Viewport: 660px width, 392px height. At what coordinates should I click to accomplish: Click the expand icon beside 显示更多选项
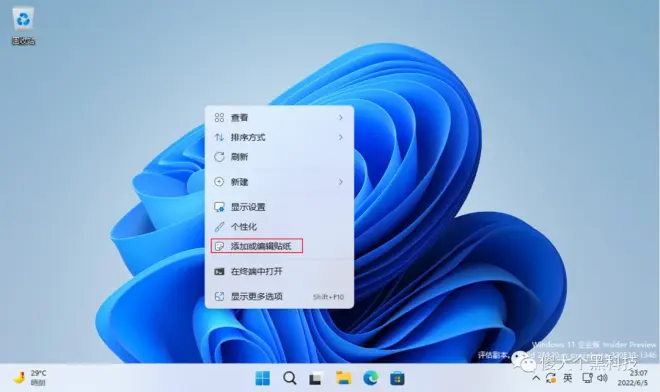219,296
